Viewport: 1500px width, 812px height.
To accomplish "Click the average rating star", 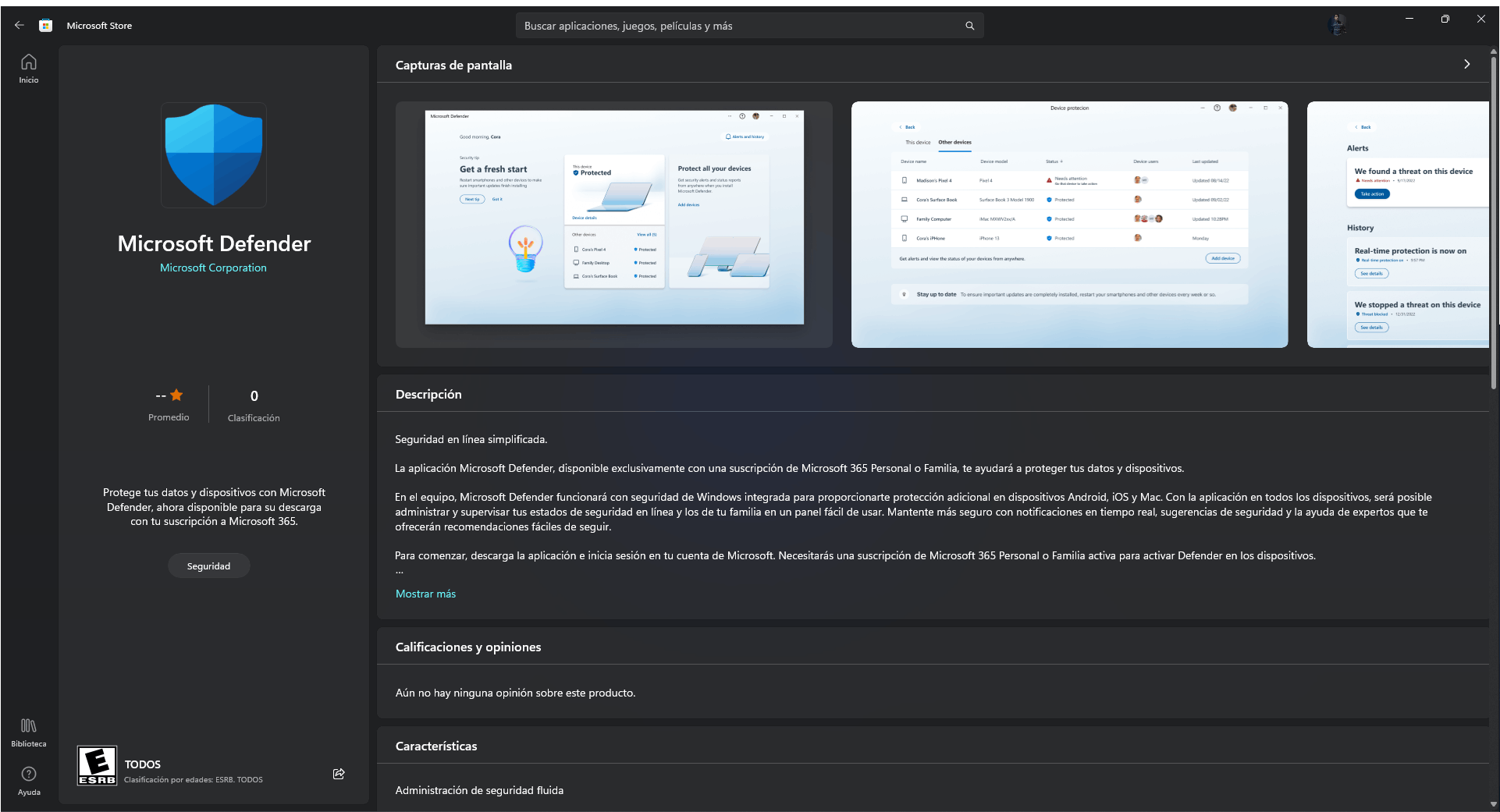I will click(176, 395).
